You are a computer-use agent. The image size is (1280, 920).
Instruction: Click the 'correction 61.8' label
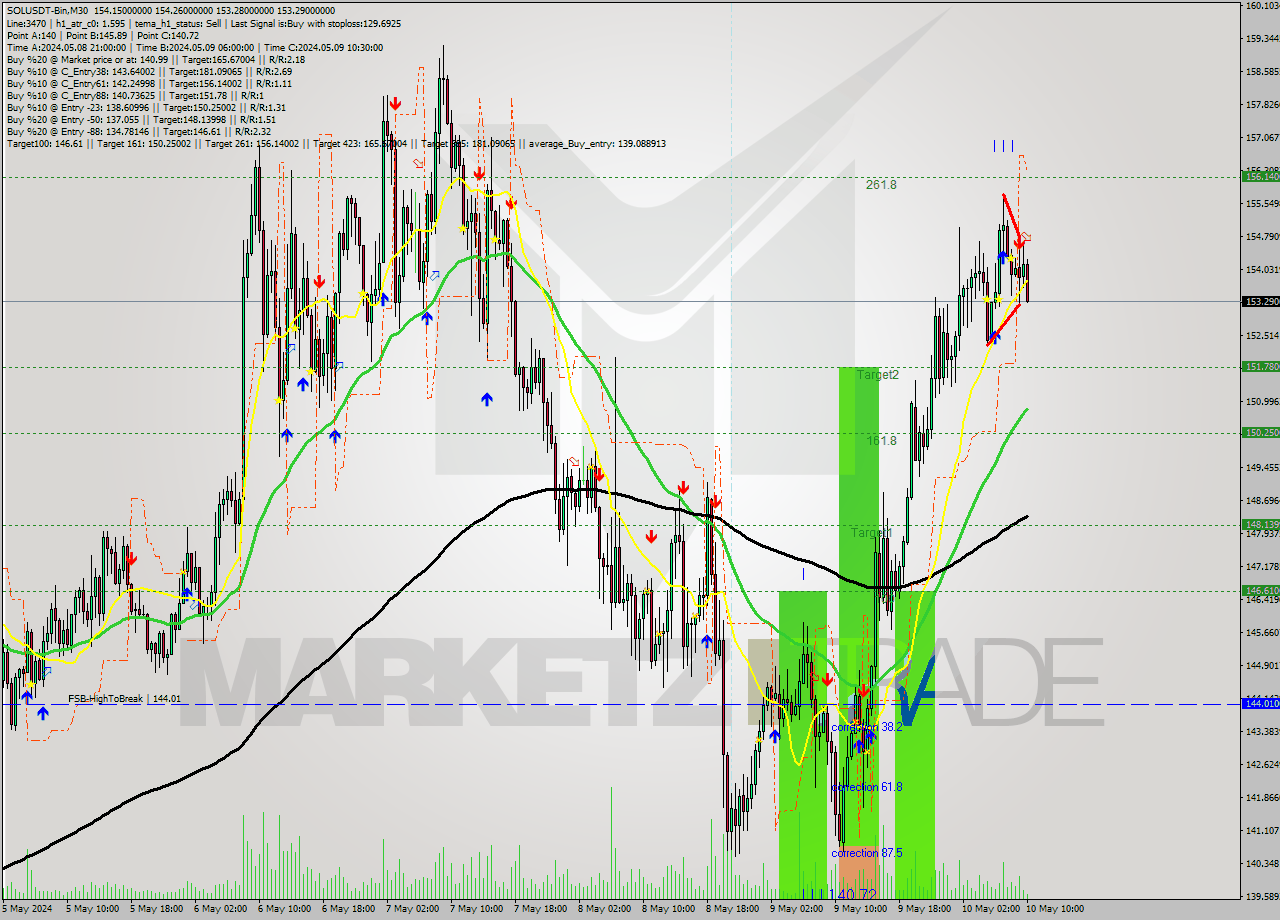click(867, 787)
